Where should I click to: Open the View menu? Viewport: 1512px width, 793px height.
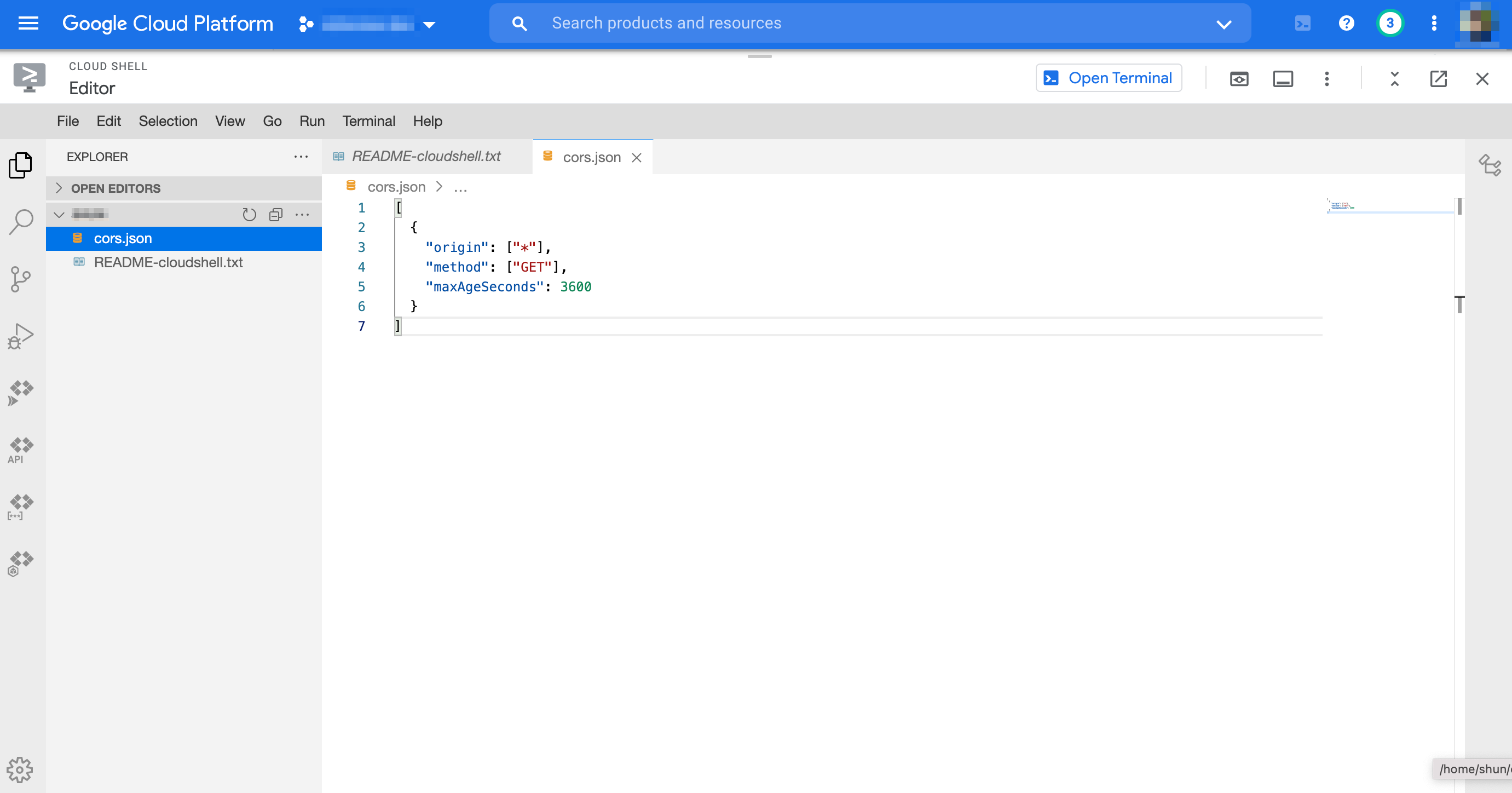230,121
